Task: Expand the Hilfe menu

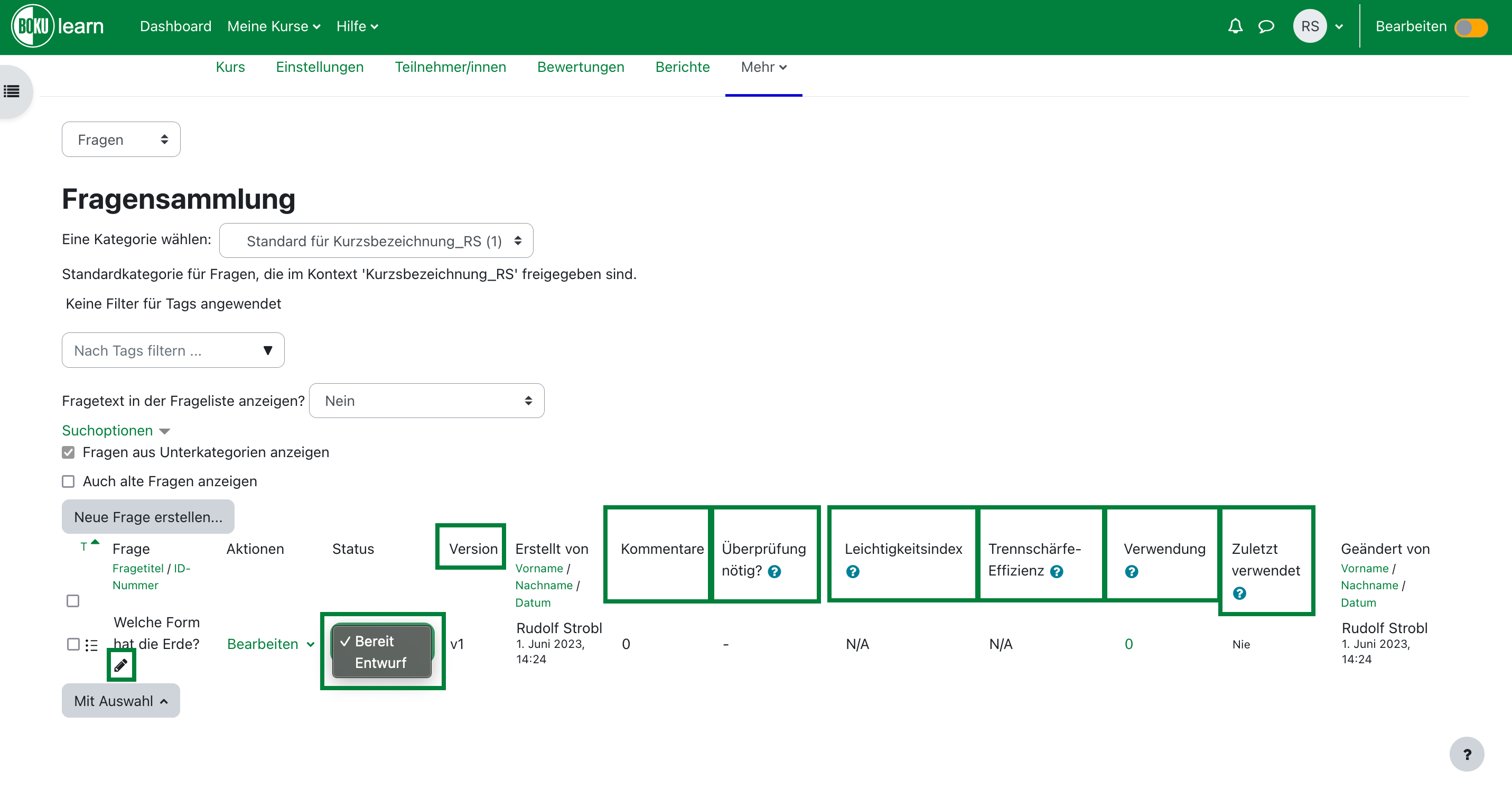Action: (357, 26)
